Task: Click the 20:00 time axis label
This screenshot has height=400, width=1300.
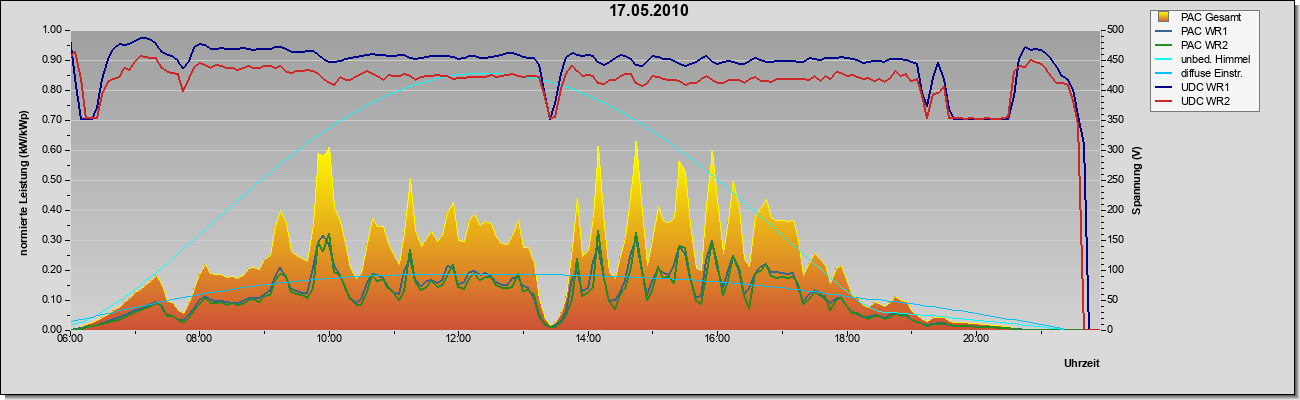Action: click(976, 339)
